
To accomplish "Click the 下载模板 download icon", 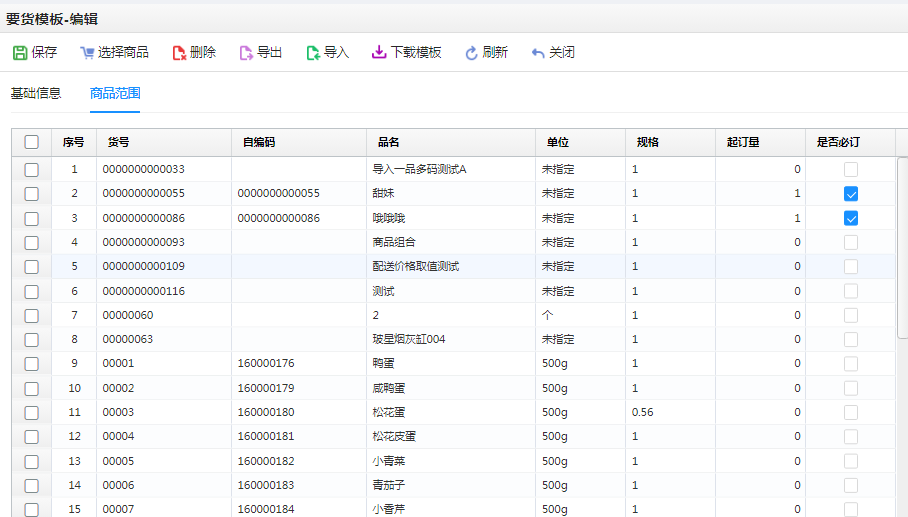I will 379,52.
